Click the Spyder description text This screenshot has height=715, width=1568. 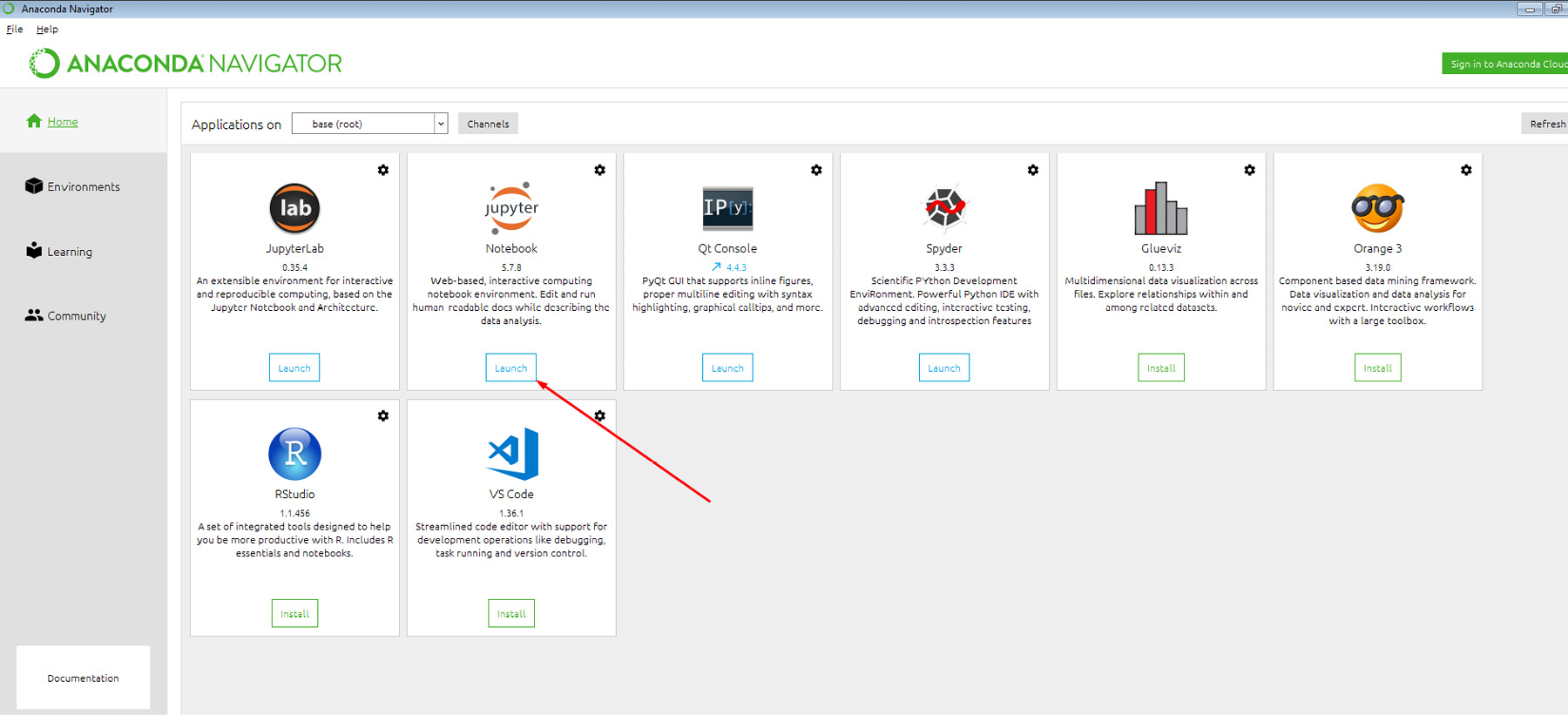pos(944,300)
